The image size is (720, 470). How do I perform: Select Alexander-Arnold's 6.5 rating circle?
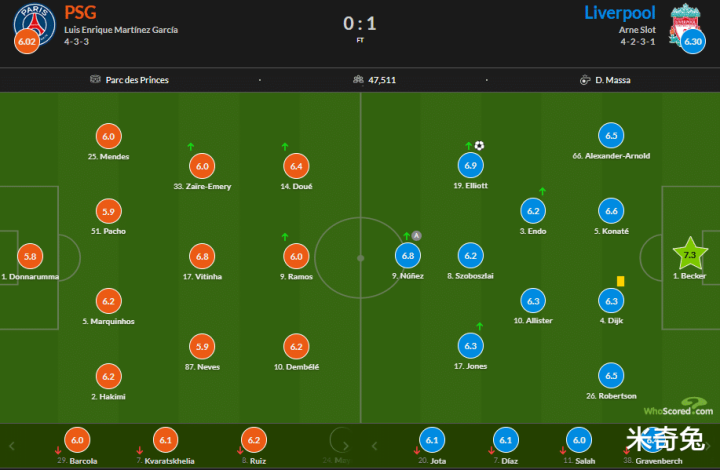point(610,135)
